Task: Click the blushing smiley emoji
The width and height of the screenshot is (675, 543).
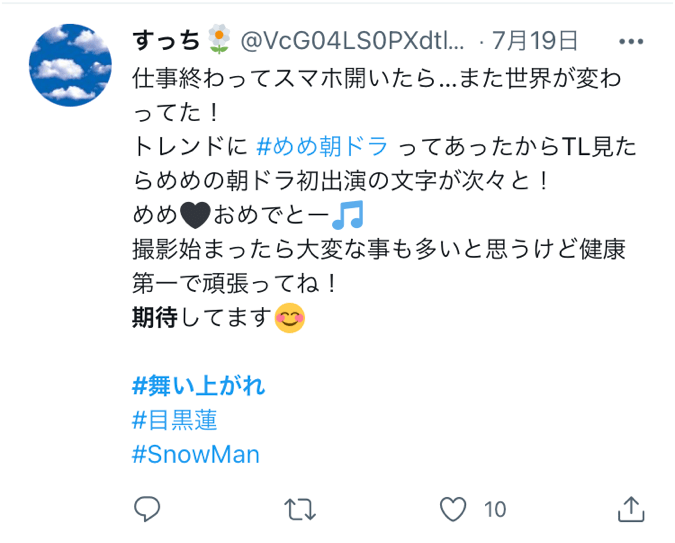Action: (x=290, y=318)
